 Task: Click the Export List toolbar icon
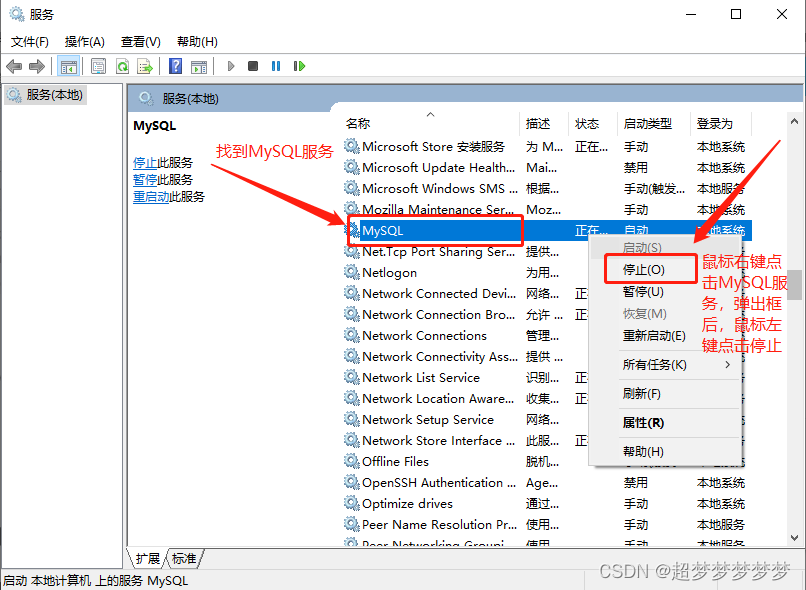(x=145, y=66)
